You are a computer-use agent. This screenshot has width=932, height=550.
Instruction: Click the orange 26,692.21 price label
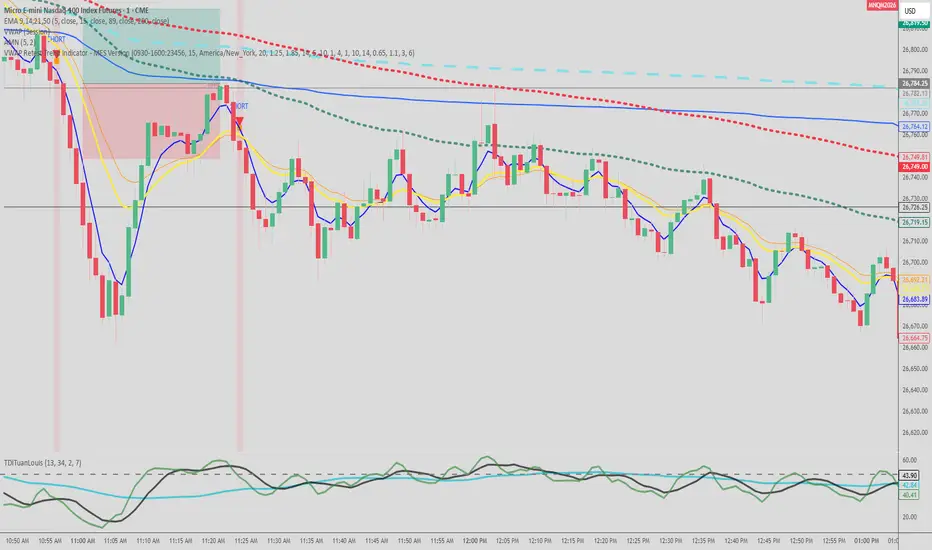click(x=915, y=279)
